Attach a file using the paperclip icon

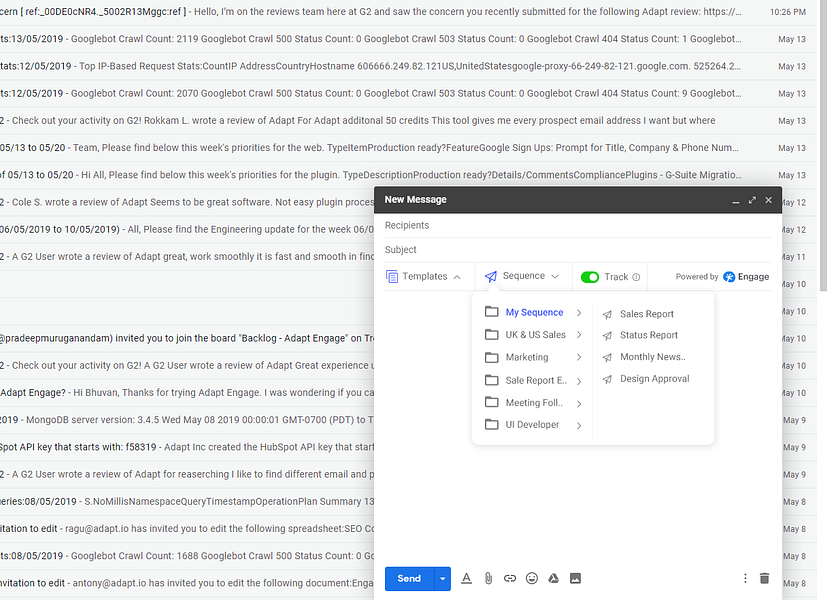click(488, 578)
